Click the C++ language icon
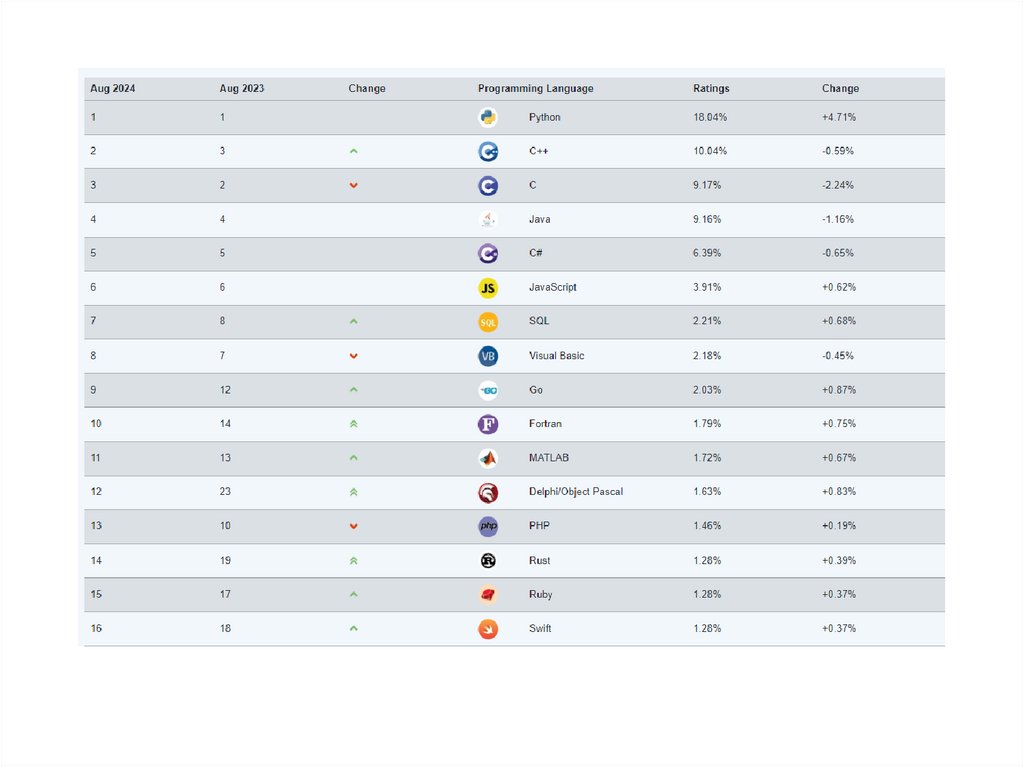The width and height of the screenshot is (1024, 767). point(487,151)
